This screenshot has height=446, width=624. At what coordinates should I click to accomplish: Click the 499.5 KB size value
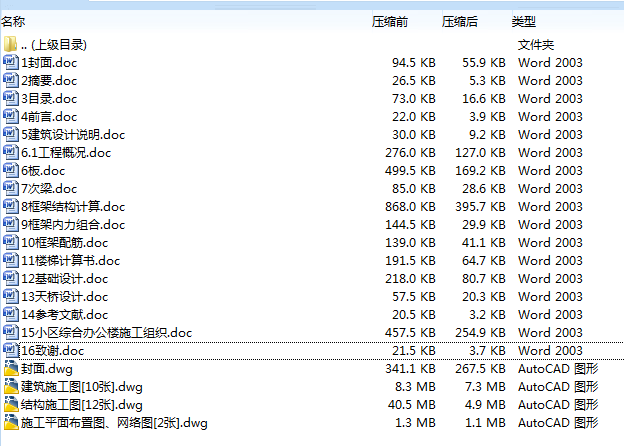coord(410,171)
